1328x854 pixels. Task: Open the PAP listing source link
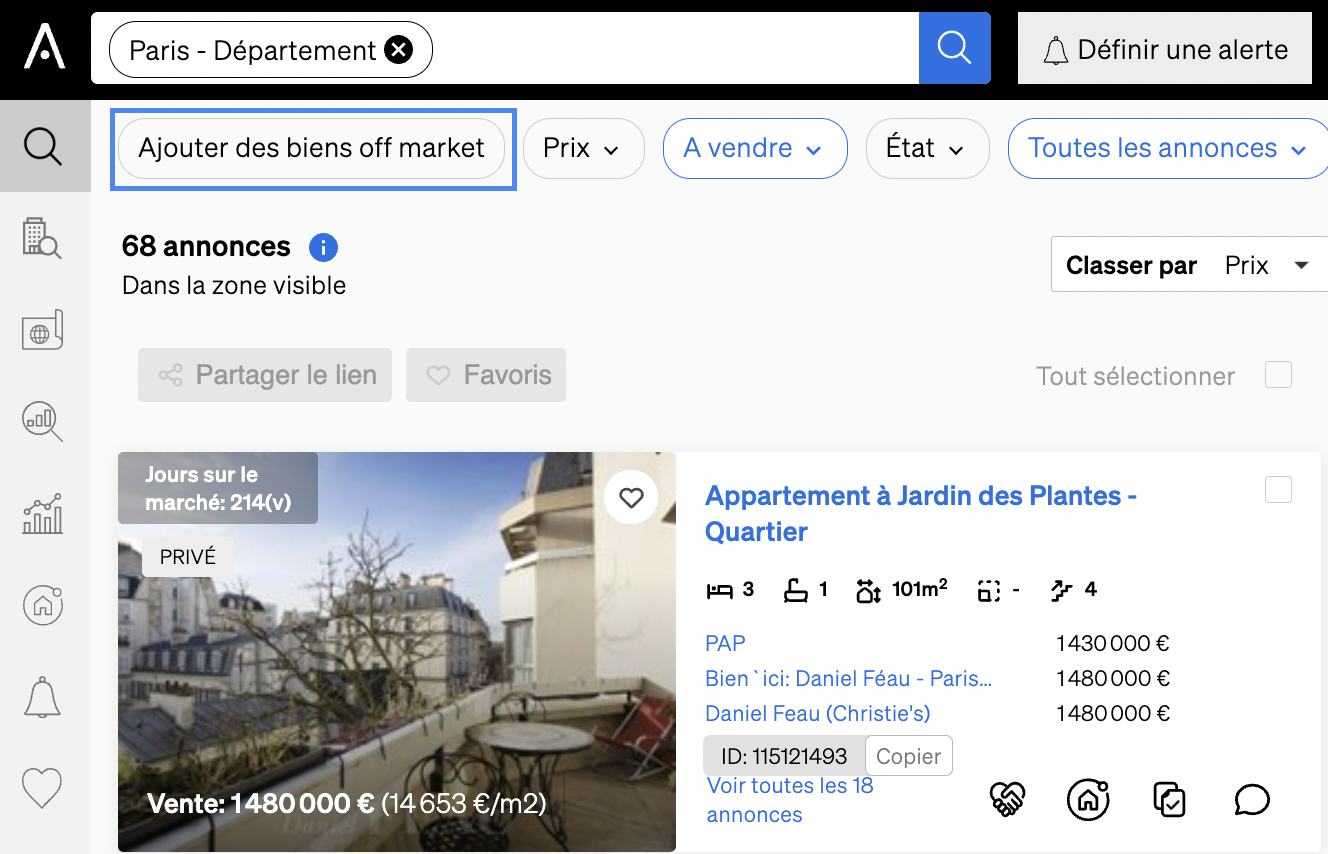[x=725, y=643]
